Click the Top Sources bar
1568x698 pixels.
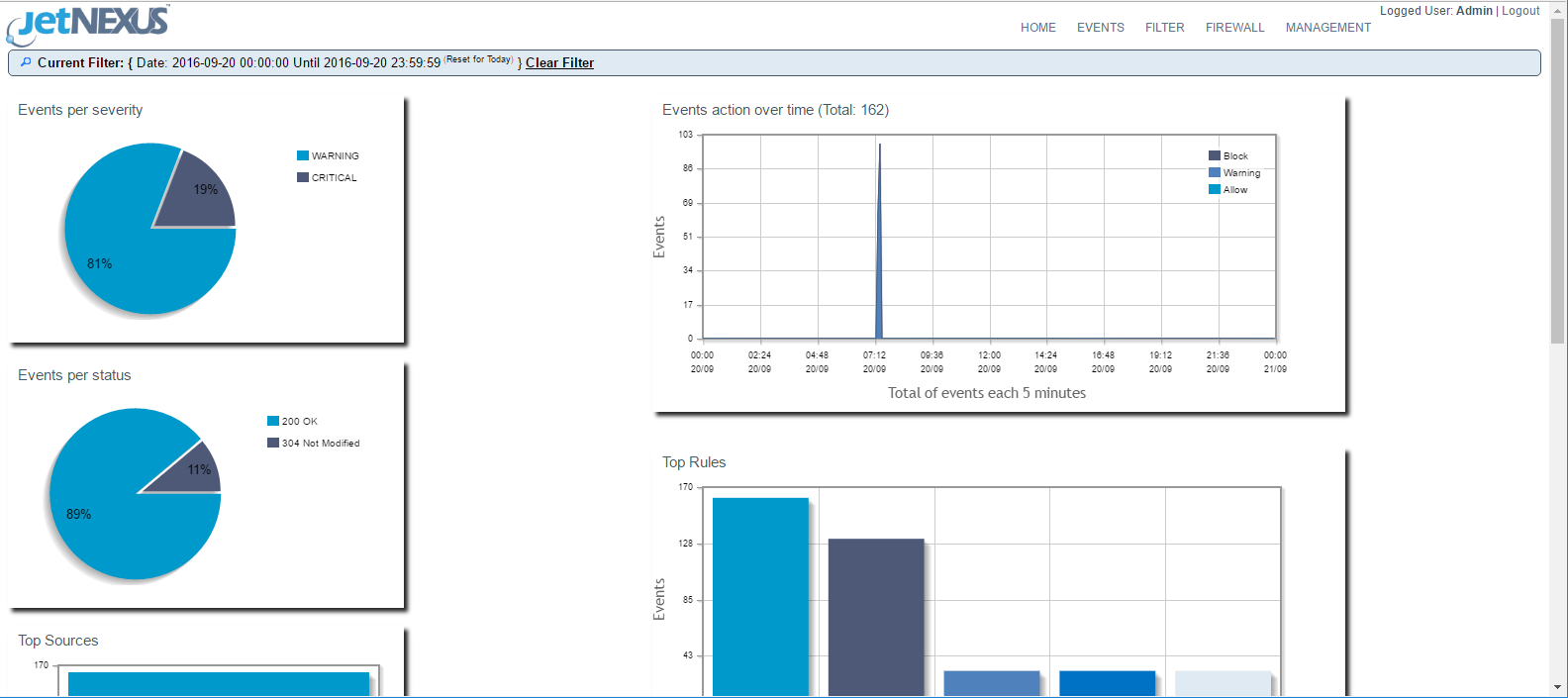point(219,684)
